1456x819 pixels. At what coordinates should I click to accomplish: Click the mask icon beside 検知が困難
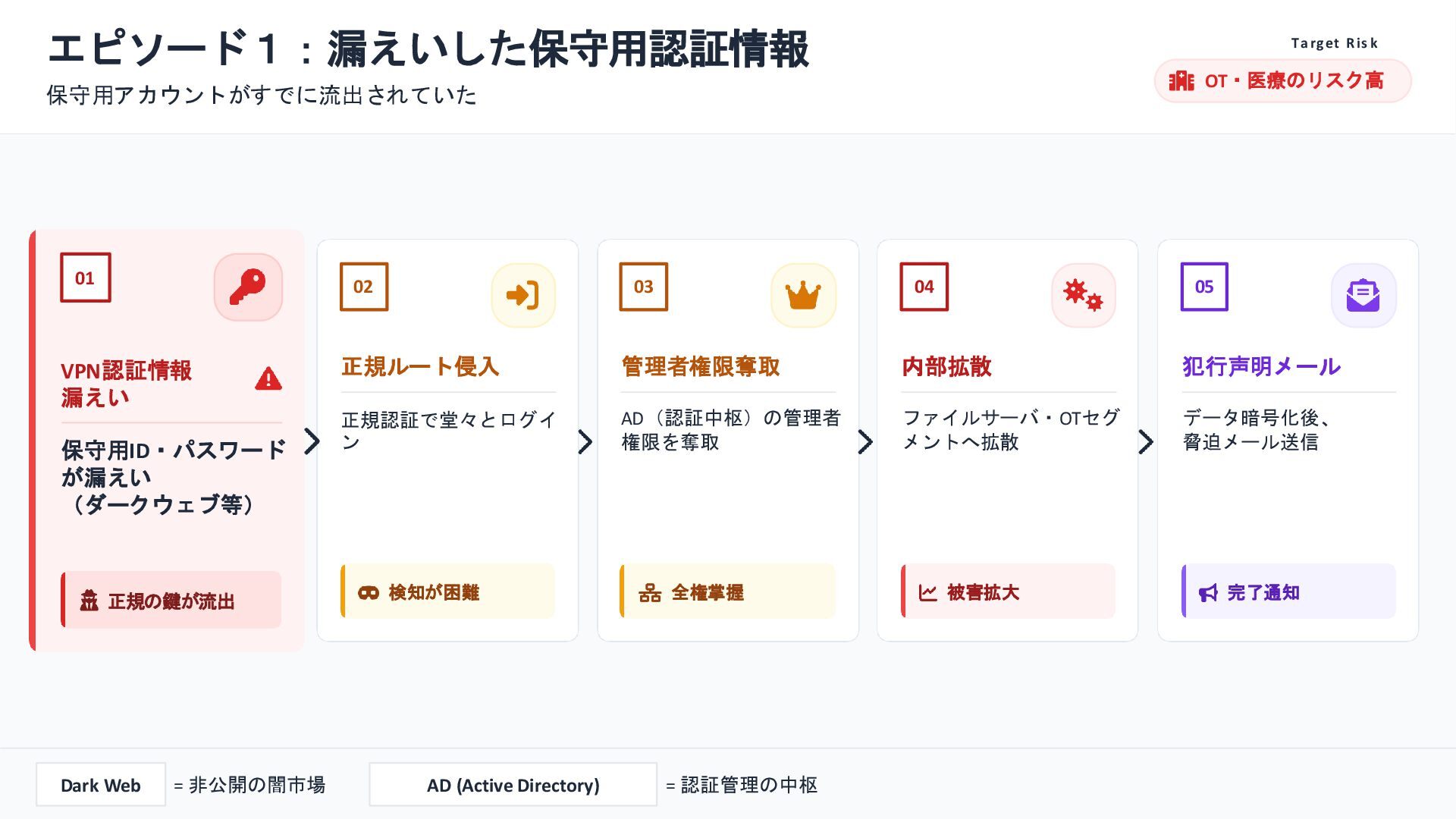(x=369, y=592)
